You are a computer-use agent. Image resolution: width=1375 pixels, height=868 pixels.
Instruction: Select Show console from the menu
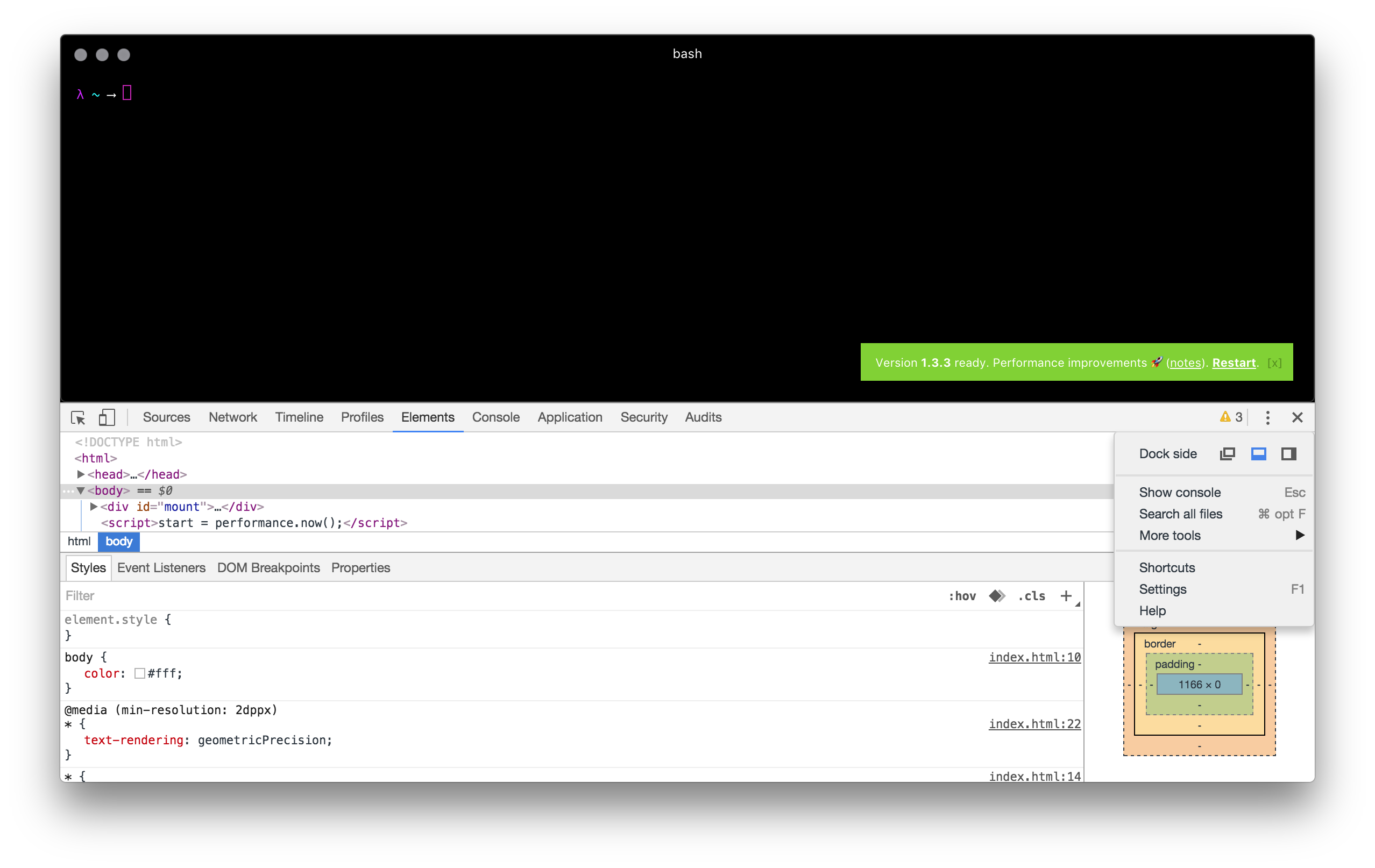pyautogui.click(x=1180, y=492)
